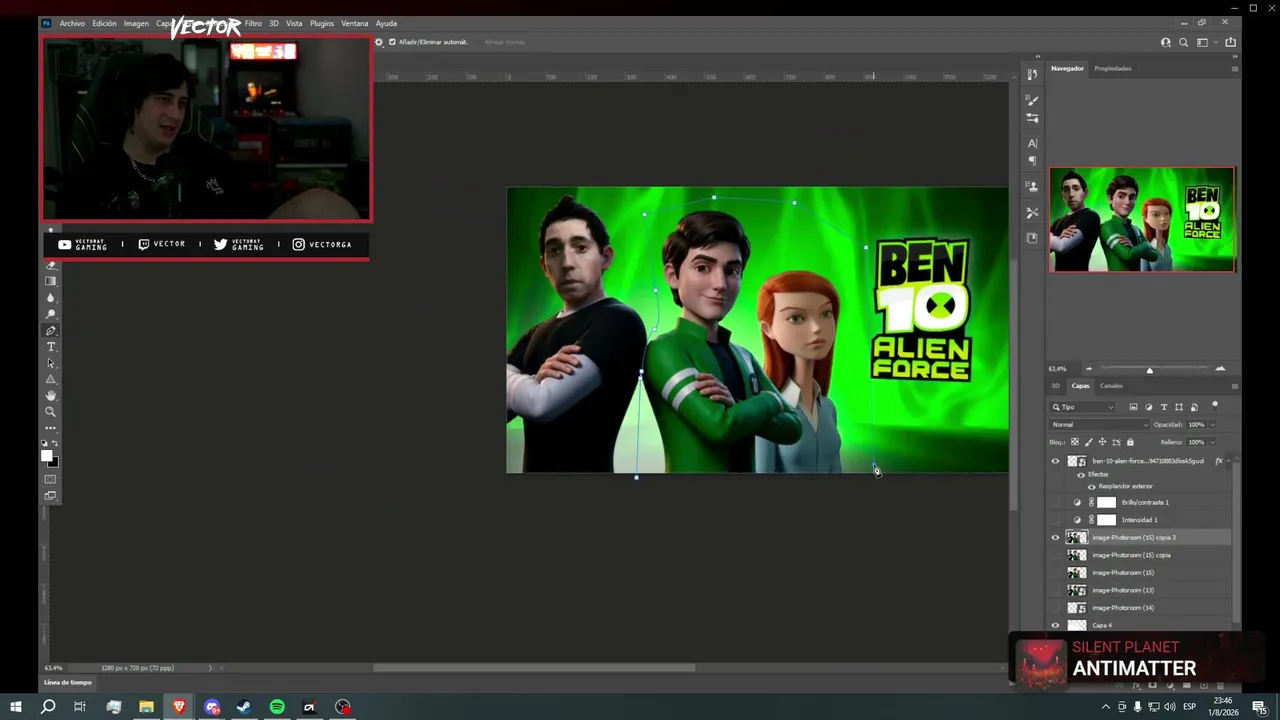
Task: Collapse effects on ben-10-alien-force layer
Action: [x=1229, y=461]
